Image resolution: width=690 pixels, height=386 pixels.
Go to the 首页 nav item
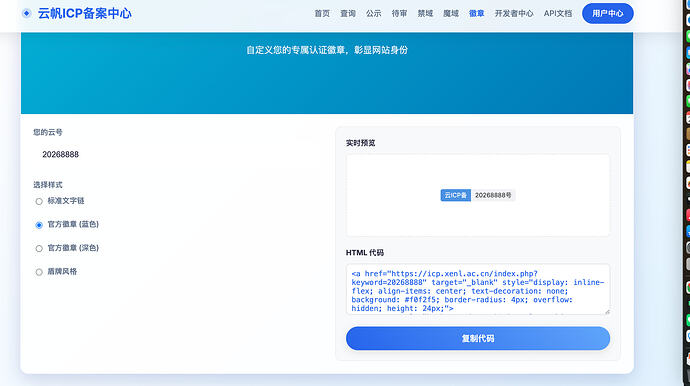[322, 14]
